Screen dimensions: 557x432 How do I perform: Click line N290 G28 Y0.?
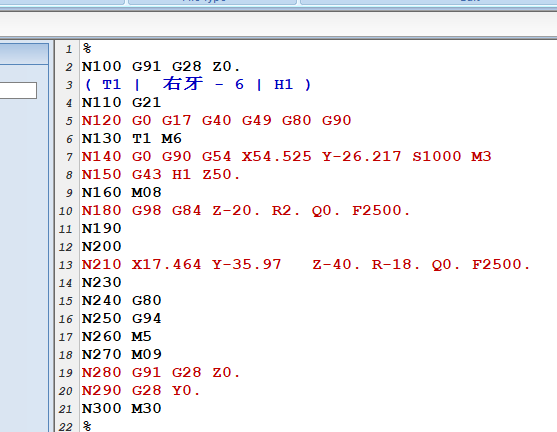pos(141,391)
